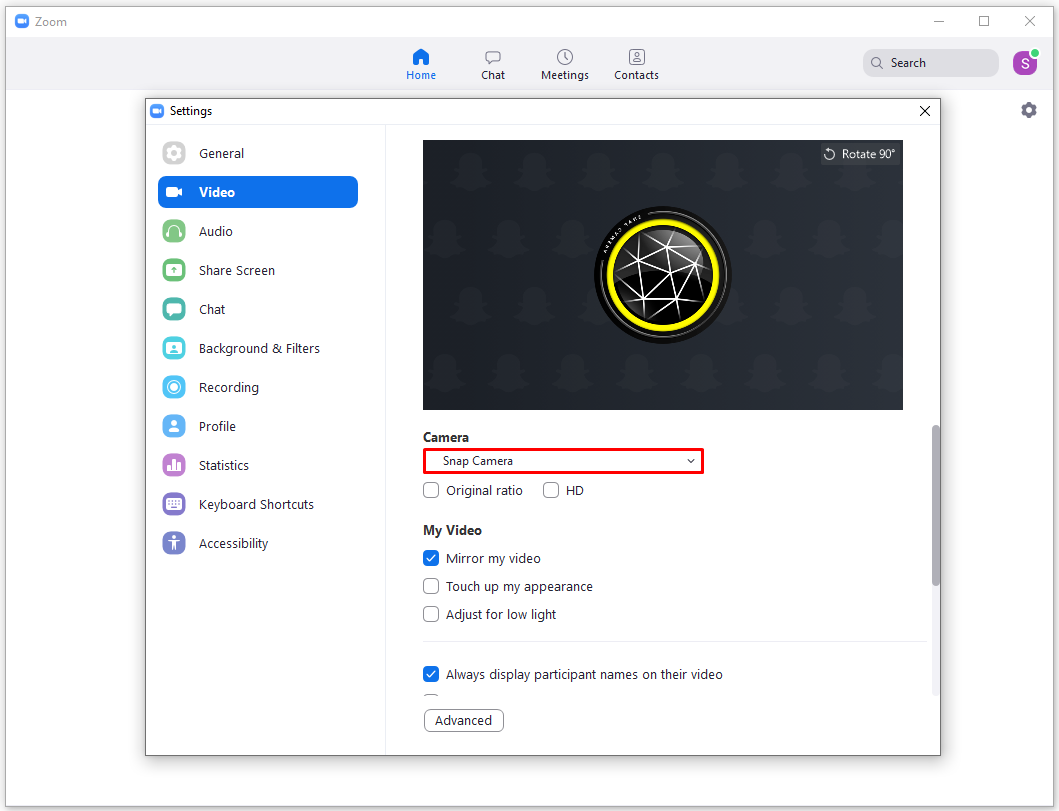This screenshot has width=1059, height=811.
Task: Open the Profile person icon
Action: tap(174, 427)
